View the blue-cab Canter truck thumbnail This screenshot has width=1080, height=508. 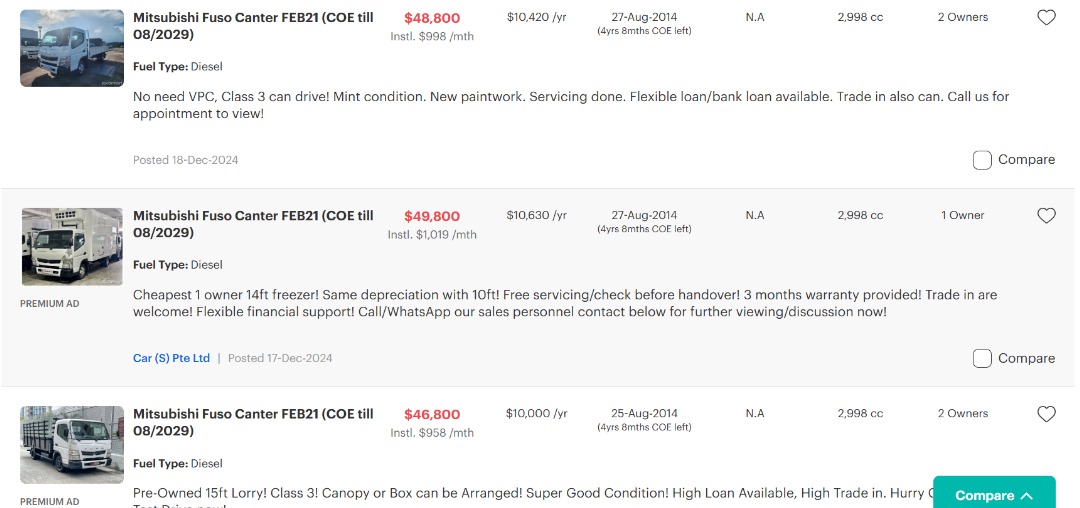(71, 48)
